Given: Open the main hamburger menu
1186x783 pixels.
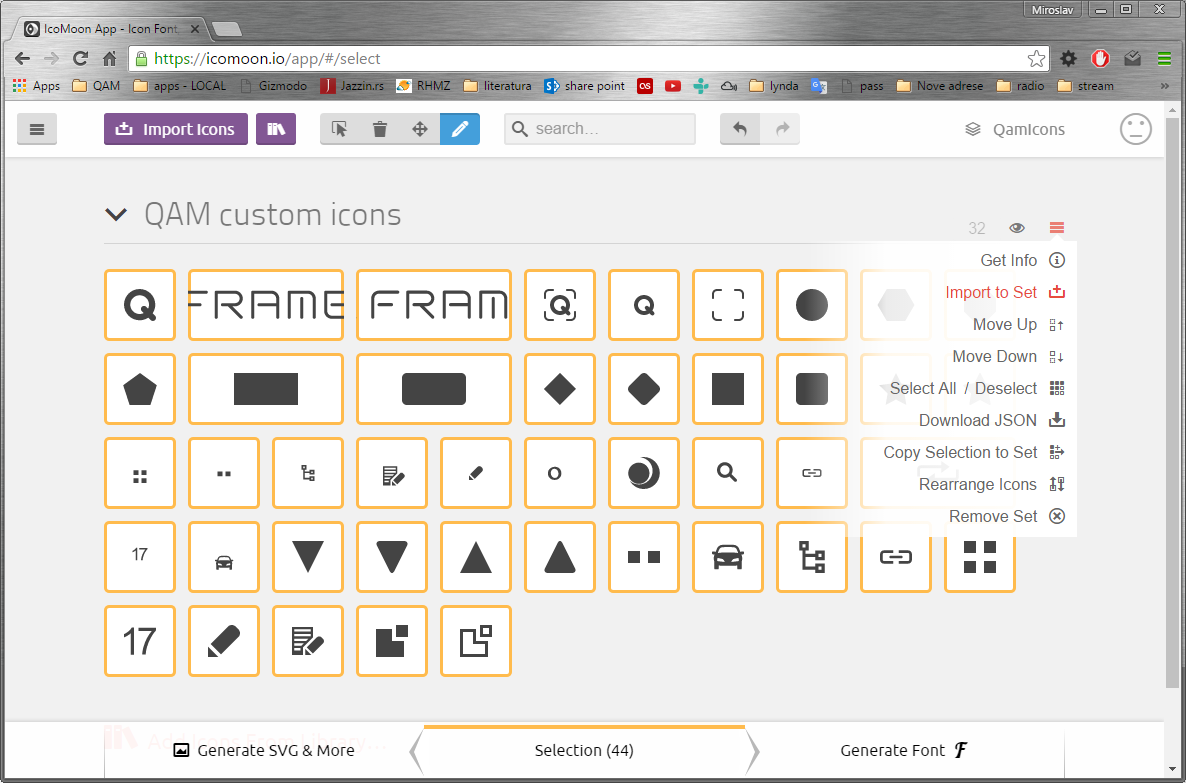Looking at the screenshot, I should (x=37, y=129).
